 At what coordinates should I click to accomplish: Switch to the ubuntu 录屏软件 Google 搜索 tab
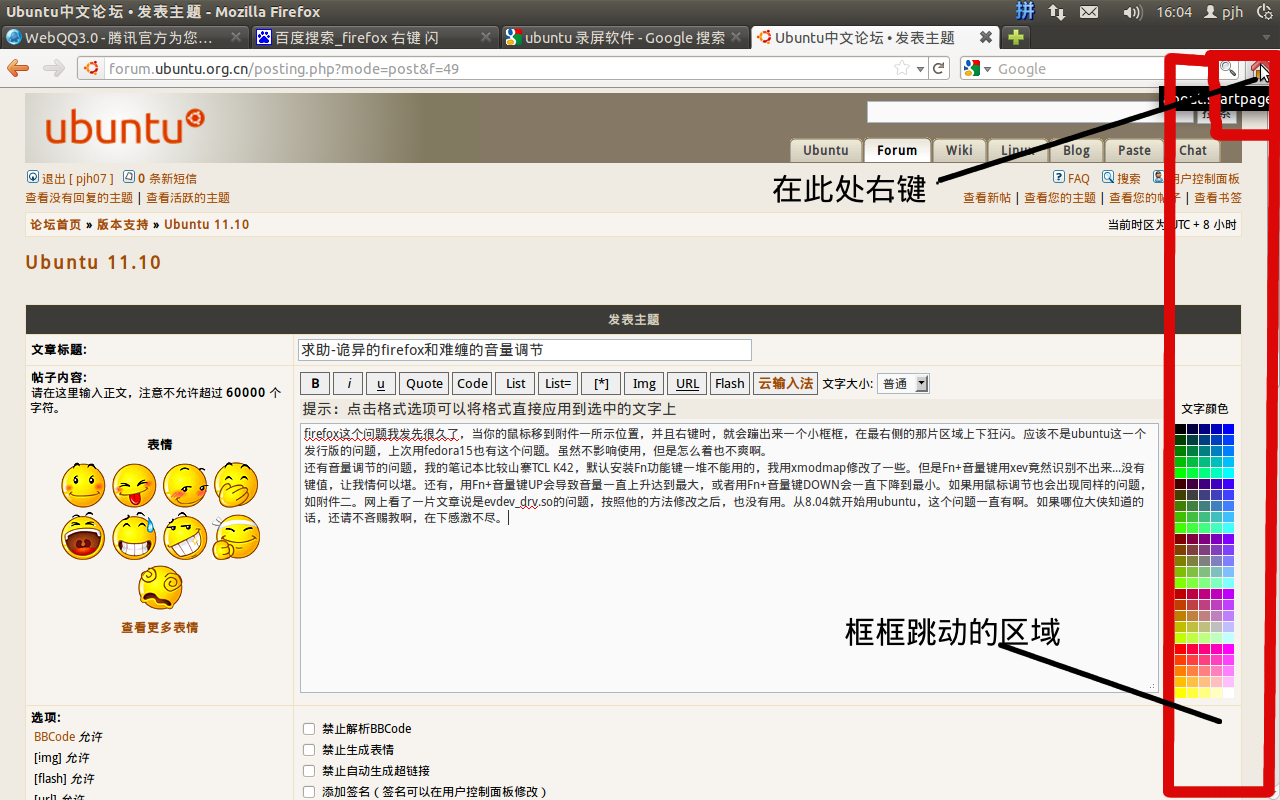click(x=625, y=37)
